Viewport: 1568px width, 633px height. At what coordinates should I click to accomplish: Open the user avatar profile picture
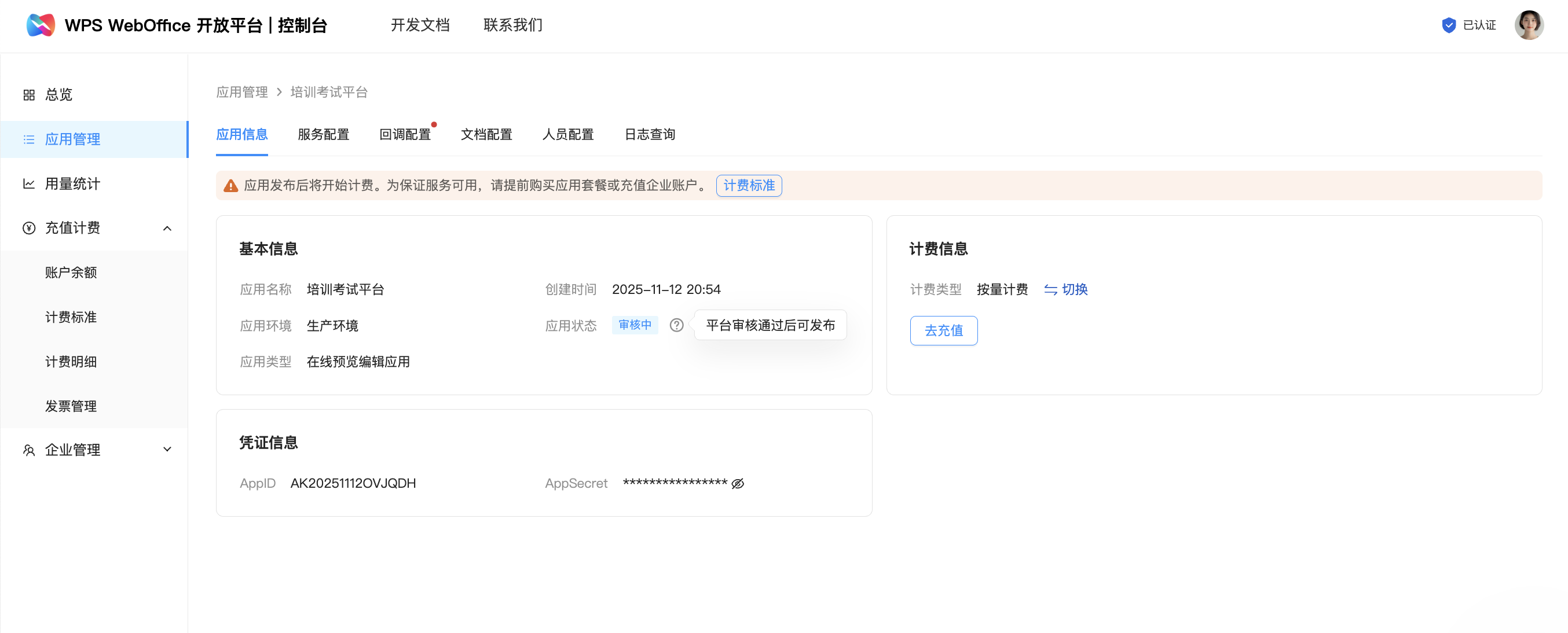click(1529, 25)
